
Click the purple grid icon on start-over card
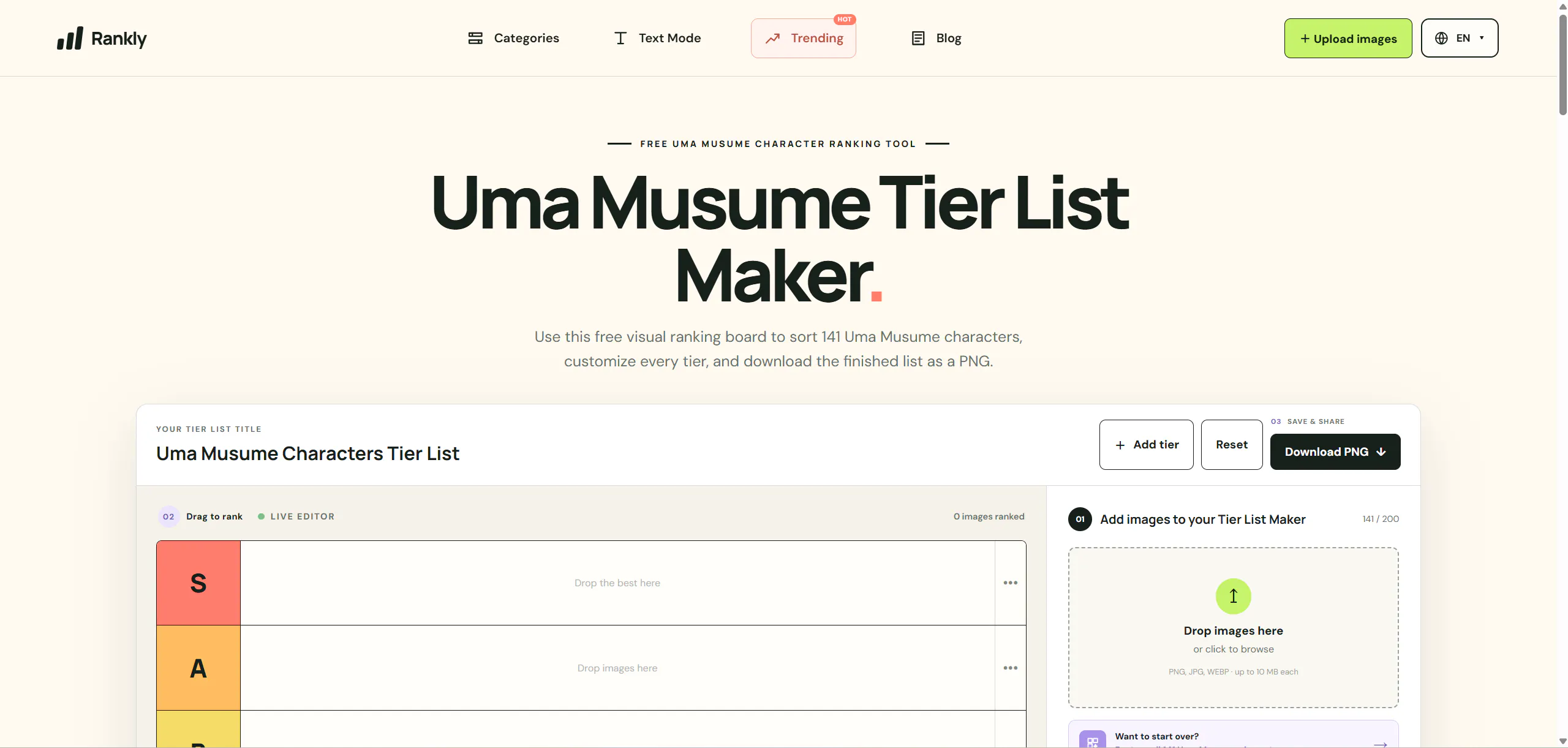(1093, 739)
